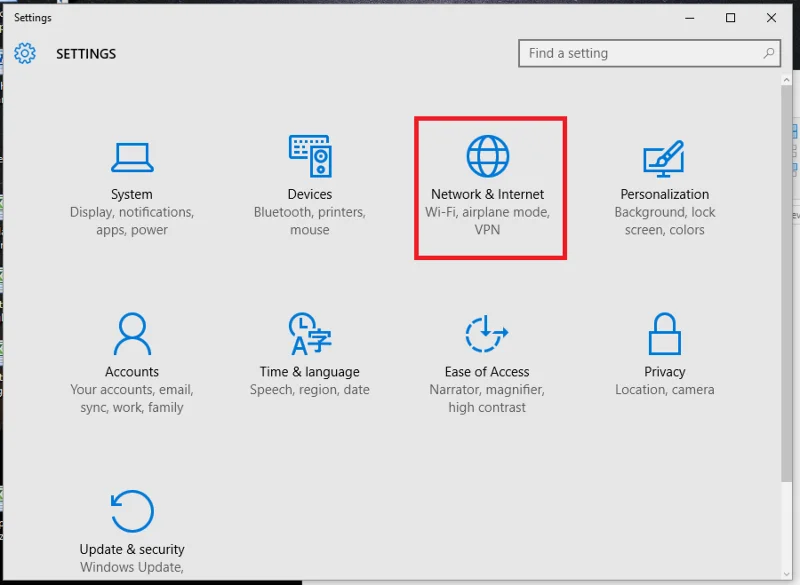Image resolution: width=800 pixels, height=585 pixels.
Task: Click "Wi-Fi, airplane mode, VPN" description
Action: (x=487, y=221)
